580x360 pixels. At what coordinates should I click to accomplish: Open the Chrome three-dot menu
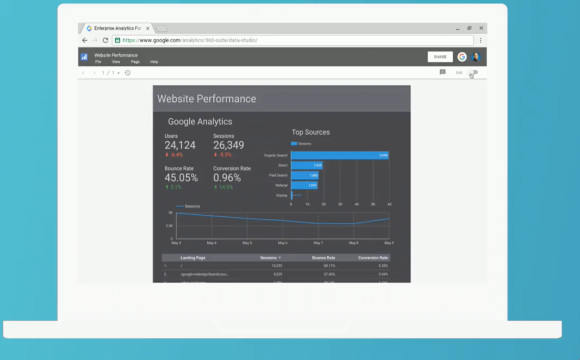(480, 40)
